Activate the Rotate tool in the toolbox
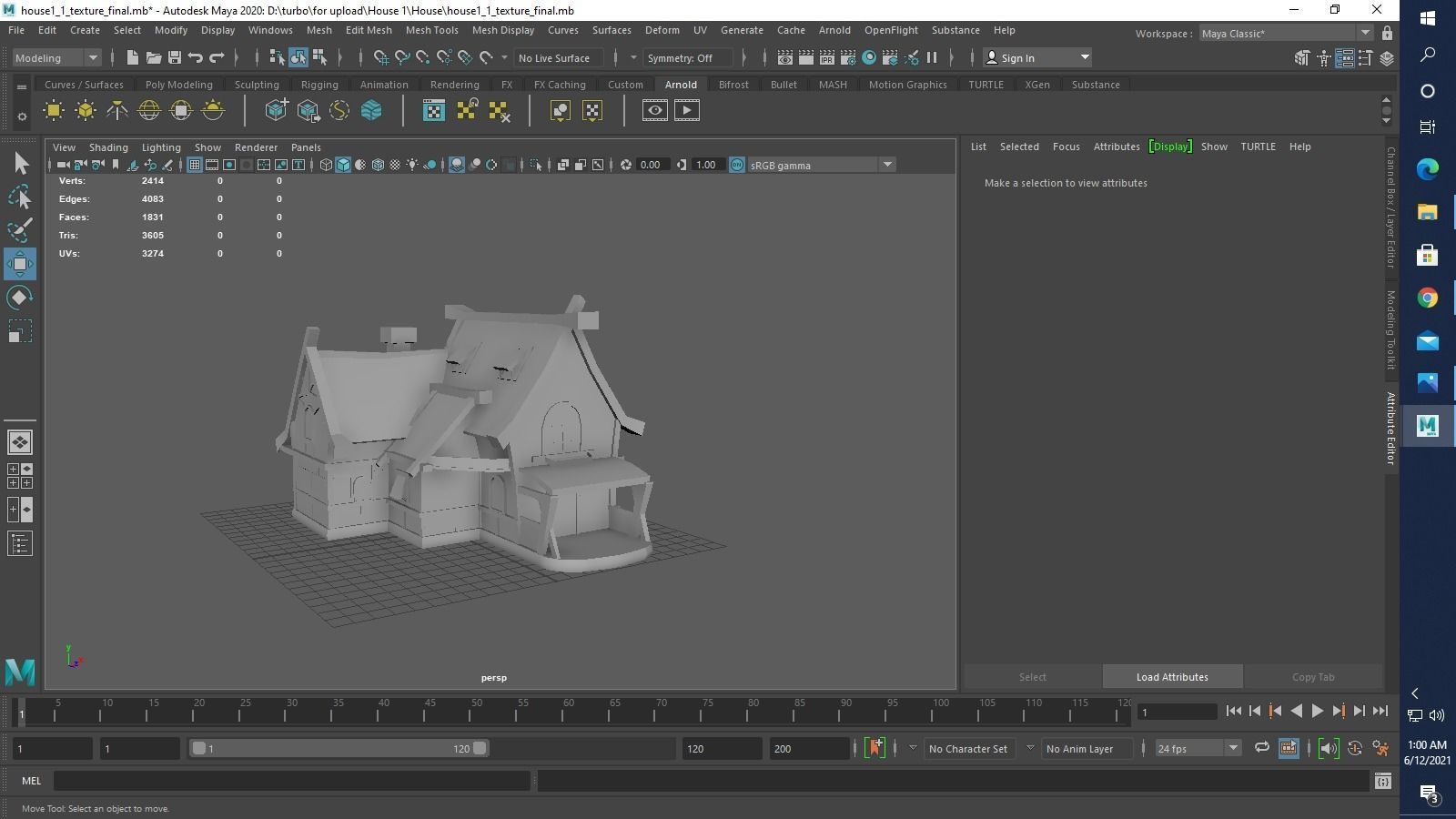Viewport: 1456px width, 819px height. tap(20, 298)
